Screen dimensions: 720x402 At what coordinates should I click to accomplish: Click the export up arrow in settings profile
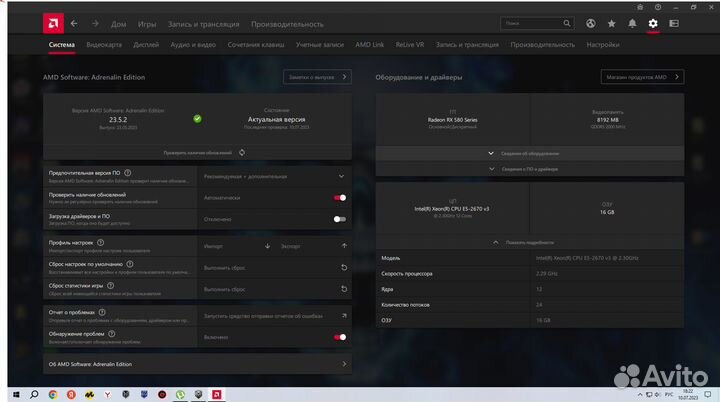[344, 246]
